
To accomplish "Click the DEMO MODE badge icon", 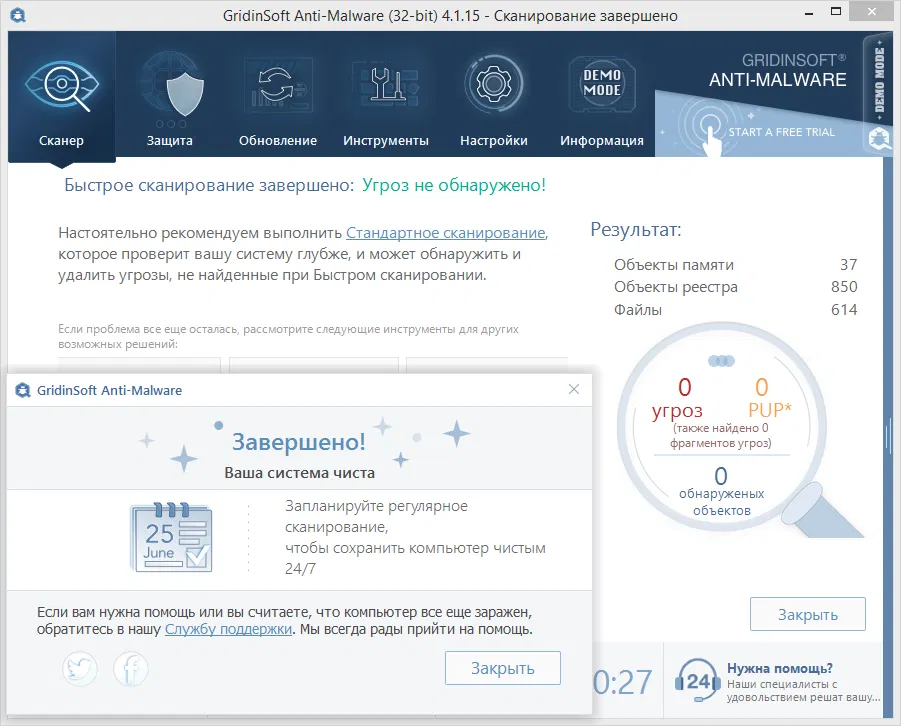I will point(602,84).
